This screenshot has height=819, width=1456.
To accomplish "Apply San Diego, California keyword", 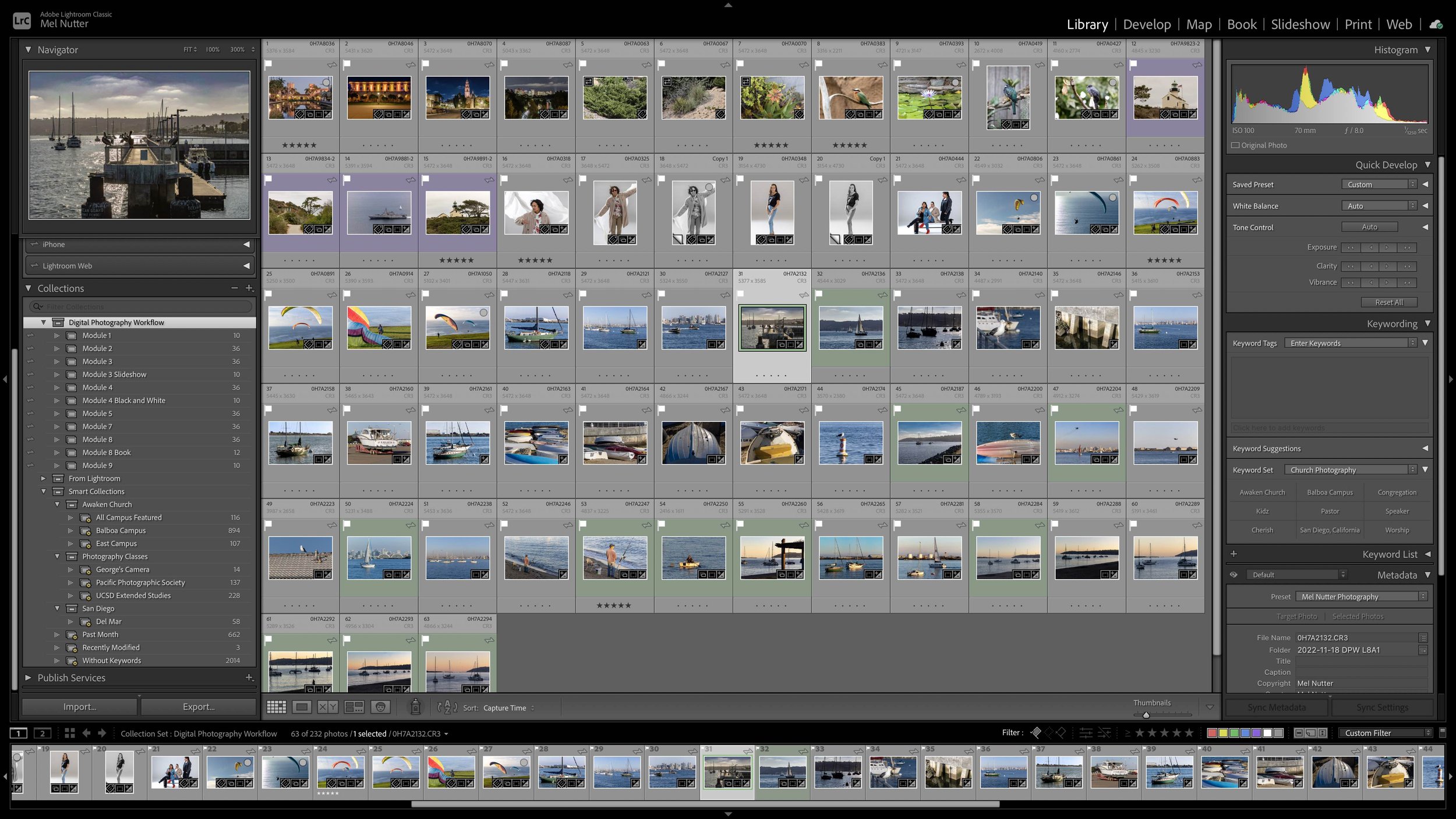I will click(x=1330, y=530).
